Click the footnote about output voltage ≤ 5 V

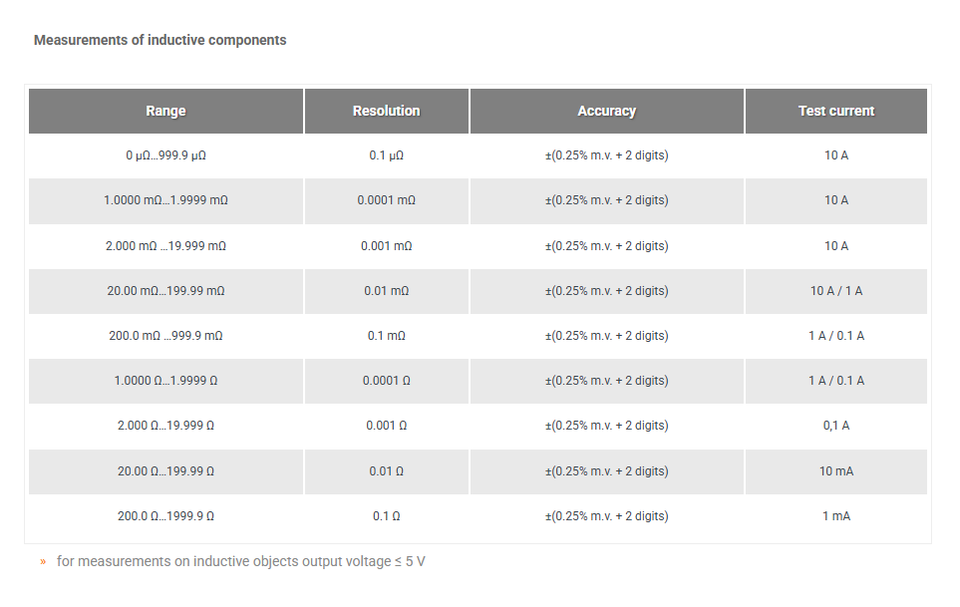[x=241, y=562]
